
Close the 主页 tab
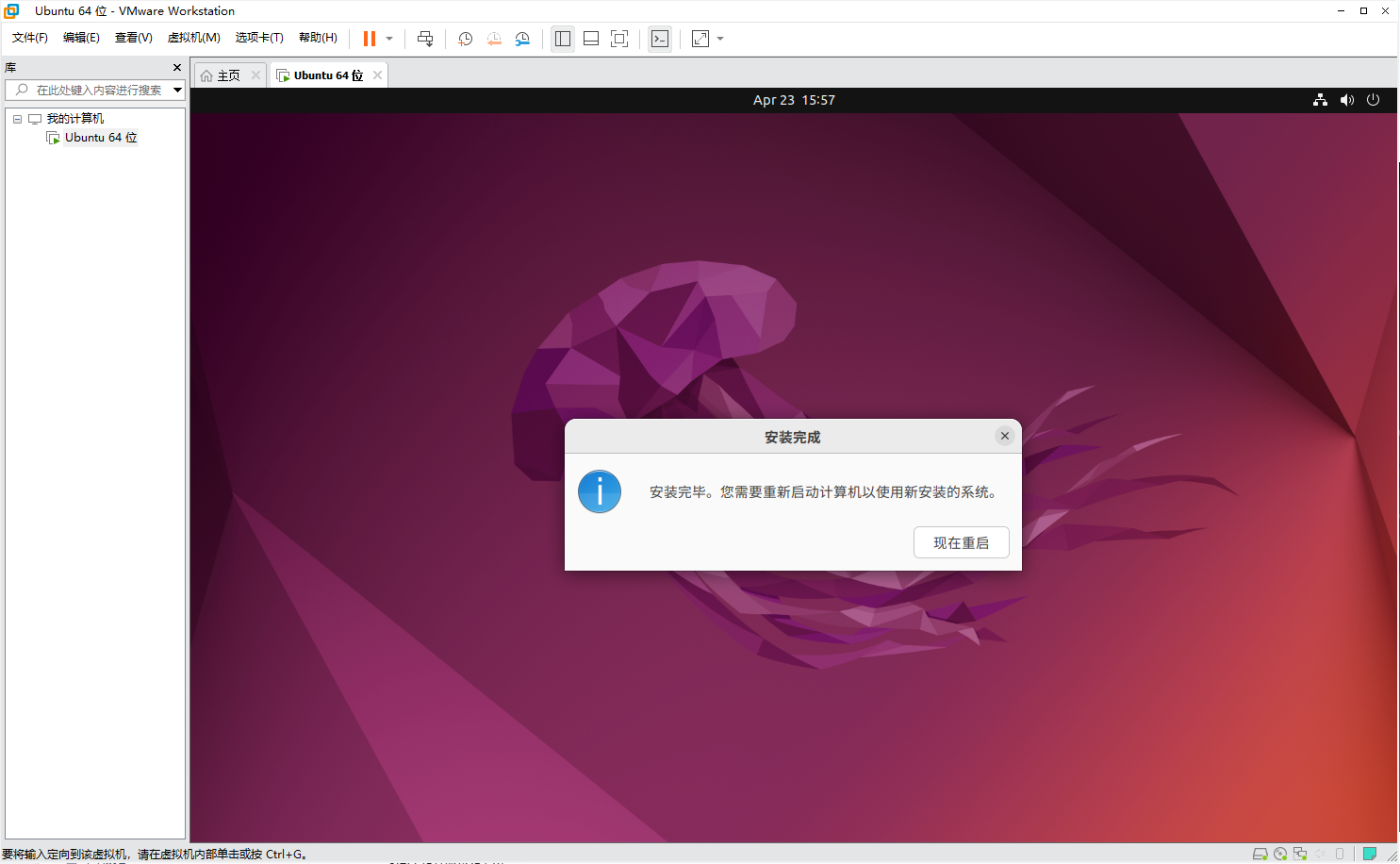tap(255, 75)
